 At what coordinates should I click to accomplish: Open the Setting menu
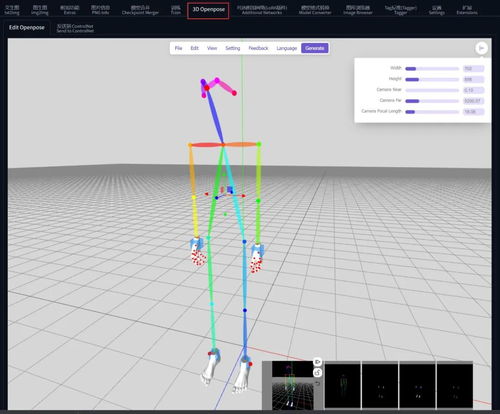click(233, 48)
